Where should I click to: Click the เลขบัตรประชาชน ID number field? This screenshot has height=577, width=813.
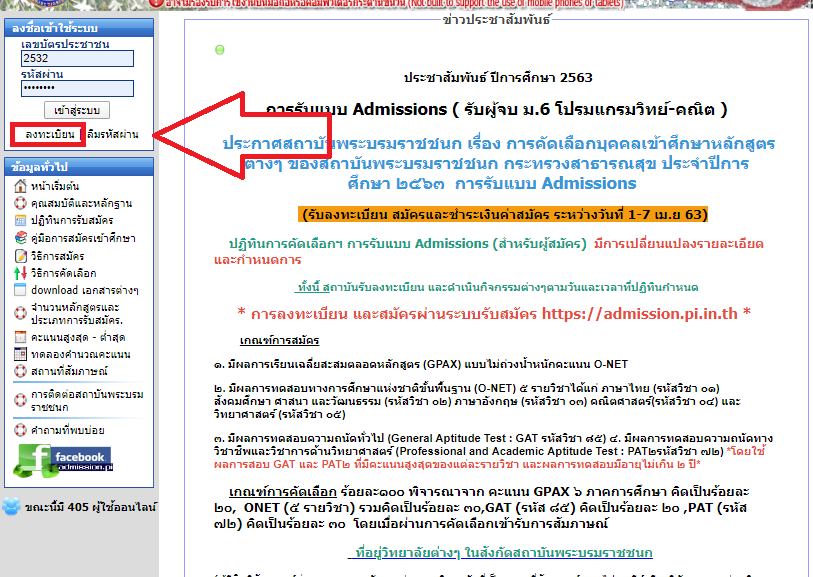click(77, 58)
